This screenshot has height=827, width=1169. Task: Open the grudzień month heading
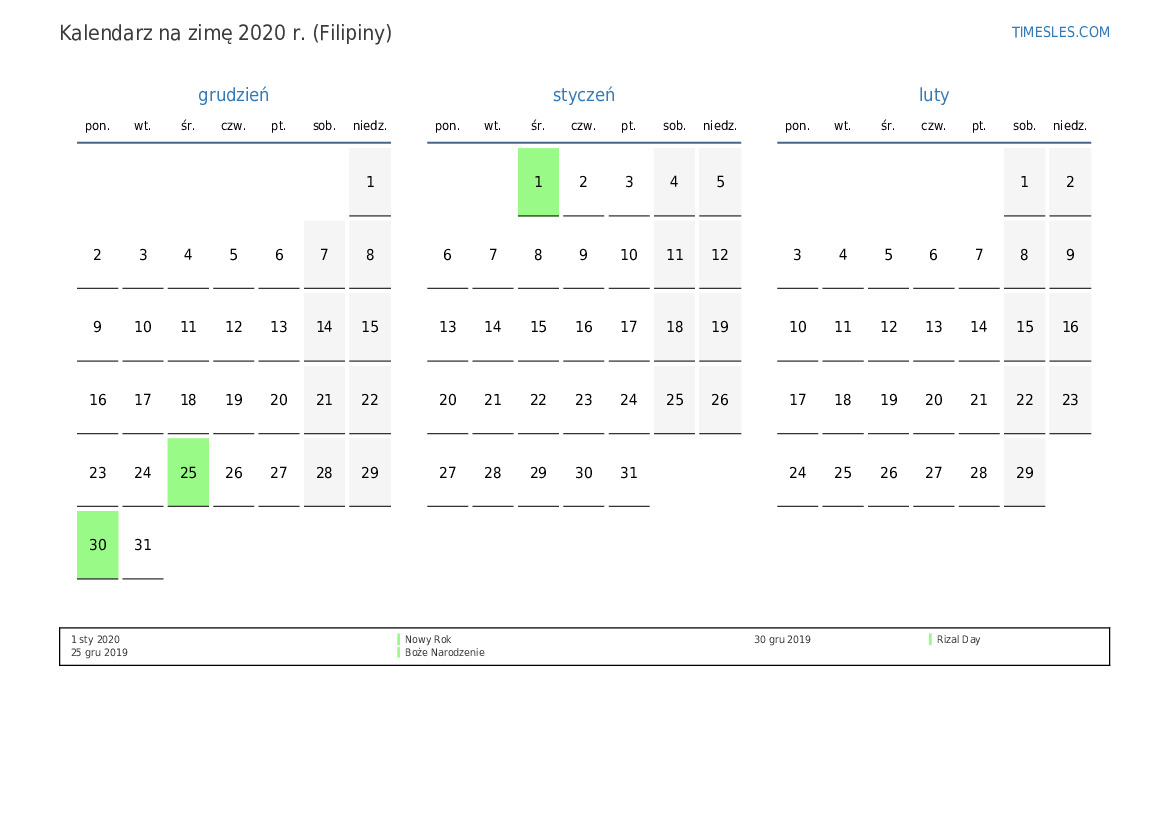point(233,95)
